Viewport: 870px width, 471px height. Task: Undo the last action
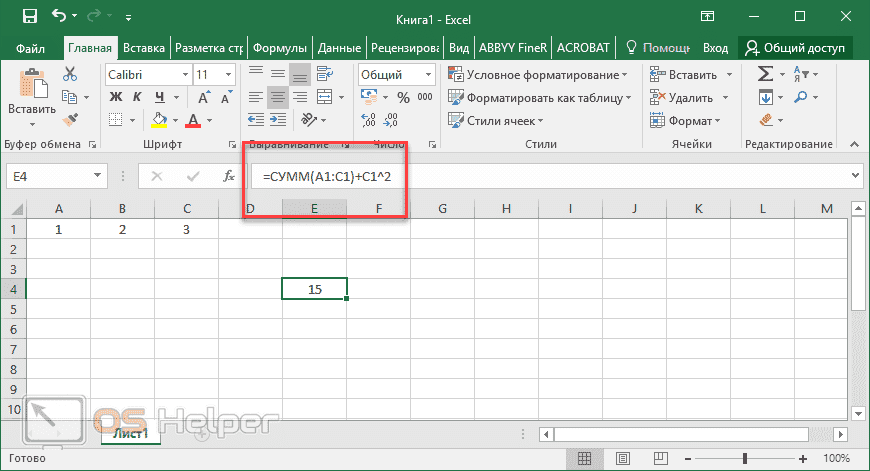point(59,16)
